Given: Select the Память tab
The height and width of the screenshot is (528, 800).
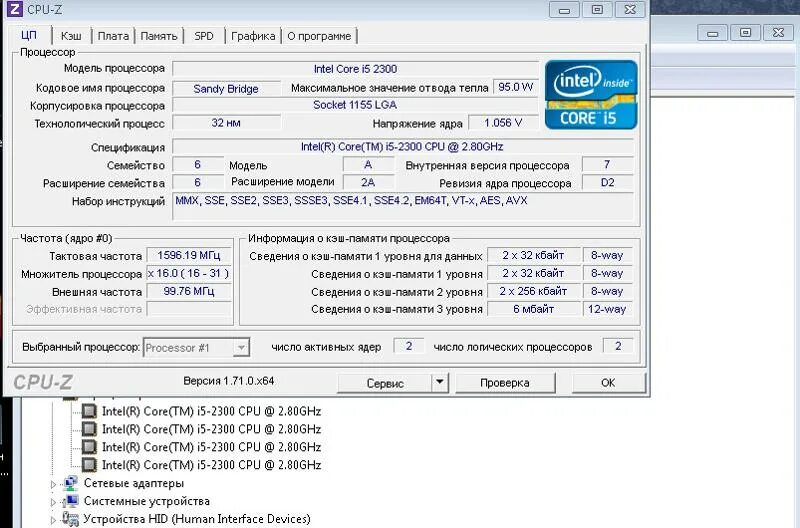Looking at the screenshot, I should coord(159,36).
